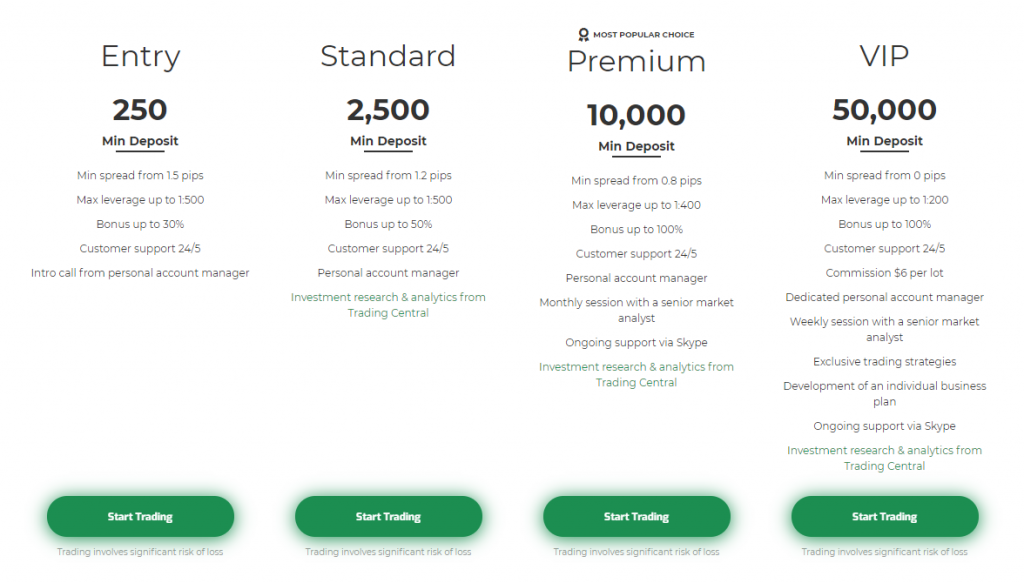Image resolution: width=1024 pixels, height=583 pixels.
Task: Click Premium's Ongoing support via Skype line
Action: [x=637, y=343]
